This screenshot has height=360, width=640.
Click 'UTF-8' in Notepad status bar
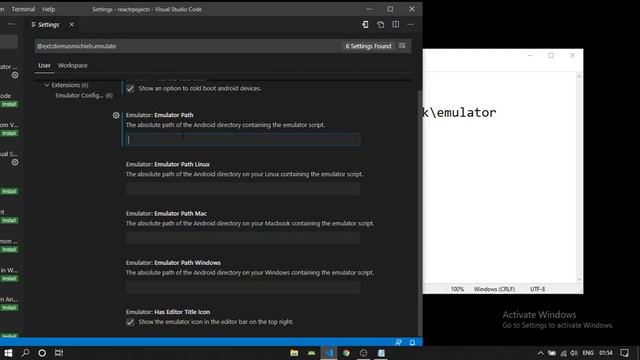pos(538,289)
